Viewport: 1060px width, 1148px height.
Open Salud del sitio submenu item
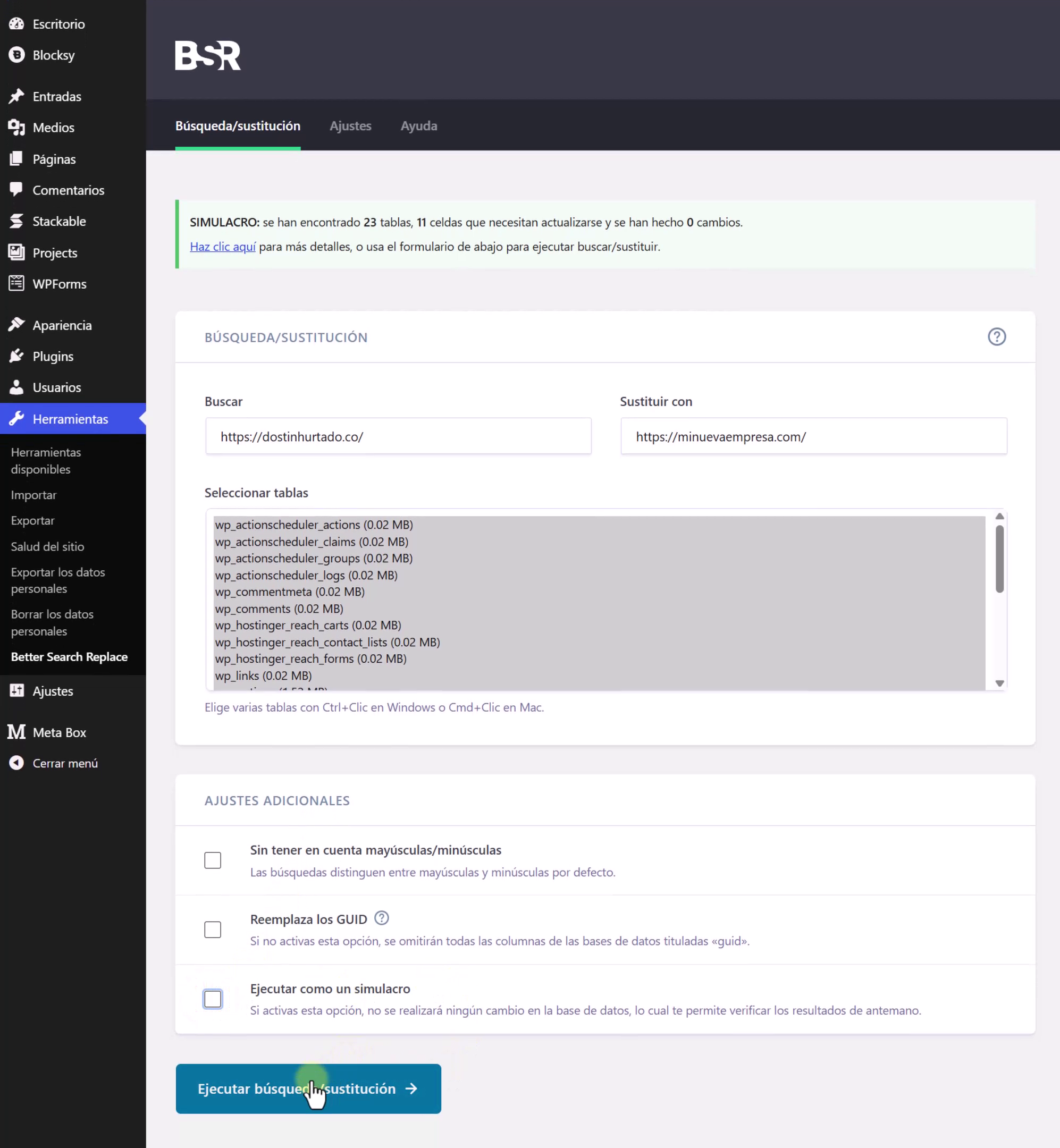(x=48, y=546)
